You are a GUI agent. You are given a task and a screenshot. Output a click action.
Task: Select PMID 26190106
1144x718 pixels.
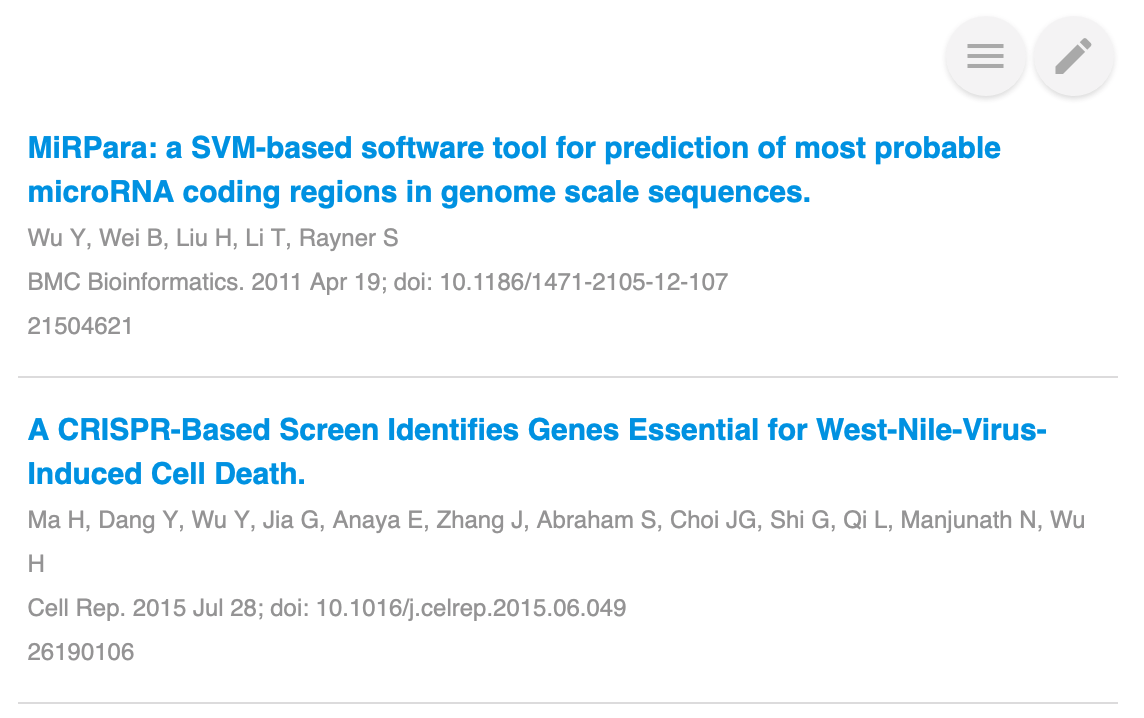81,652
